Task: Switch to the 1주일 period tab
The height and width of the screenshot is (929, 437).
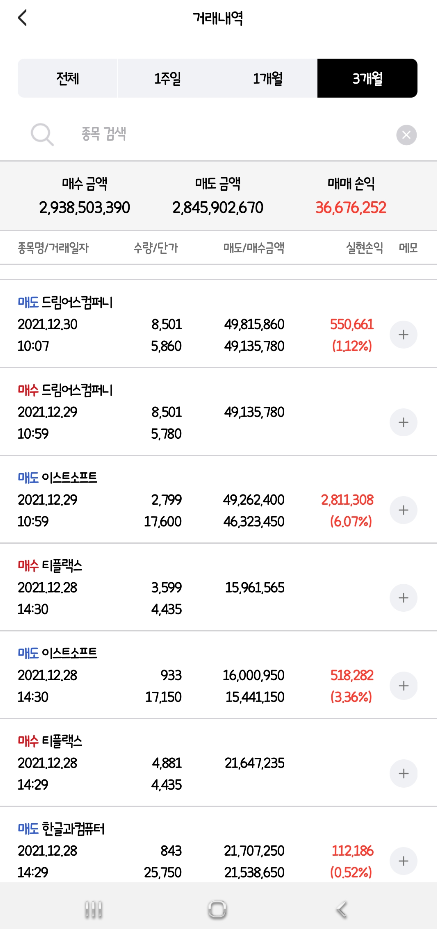Action: tap(168, 78)
